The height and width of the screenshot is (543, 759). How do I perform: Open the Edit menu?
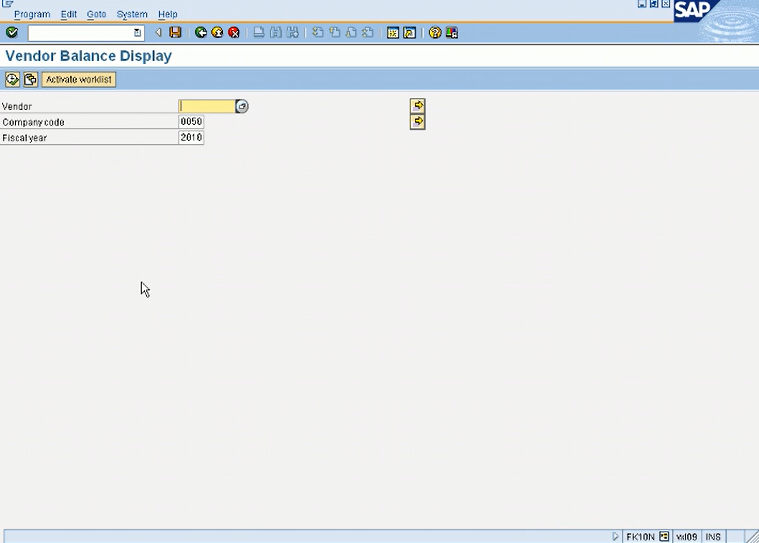69,15
